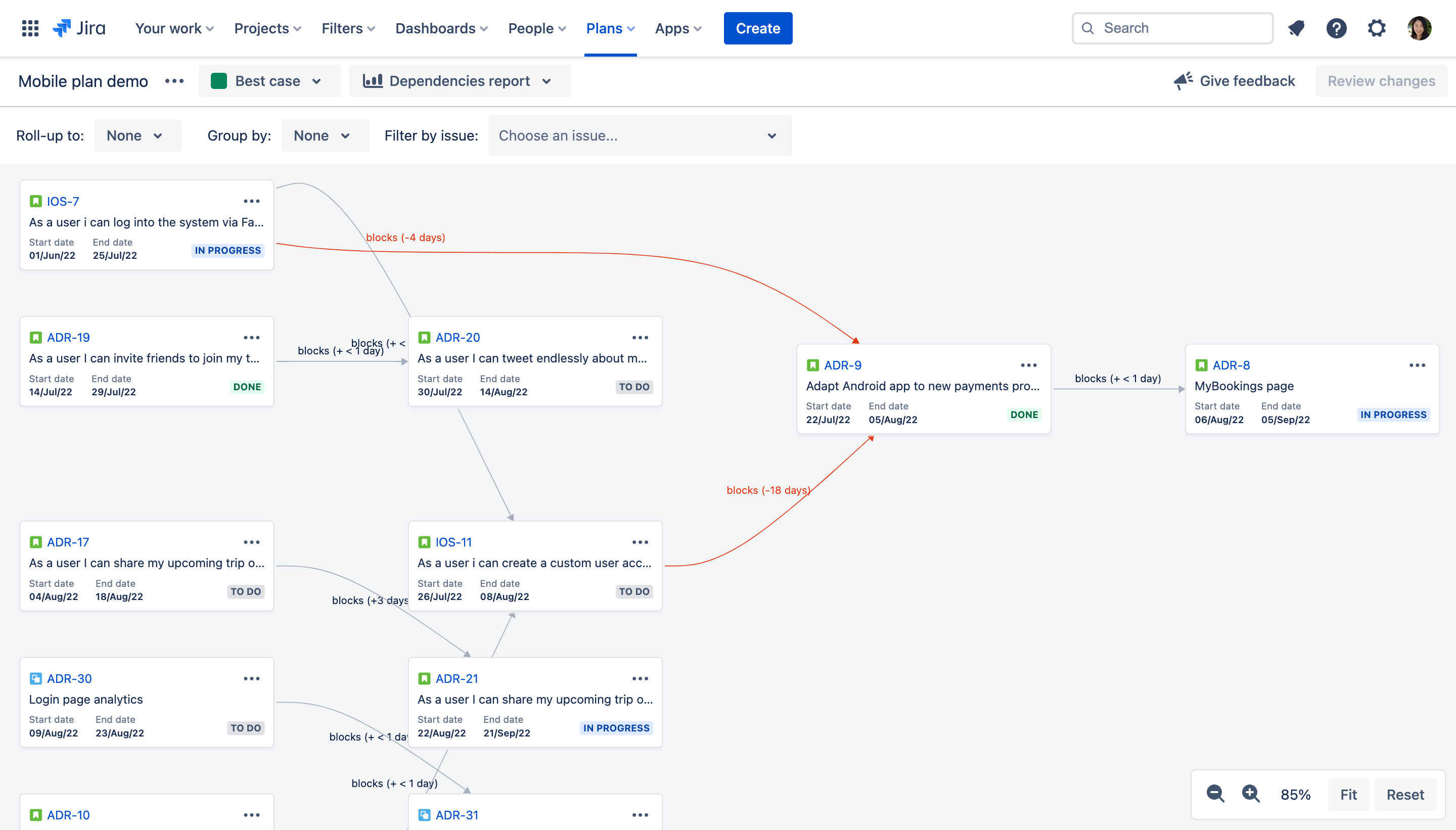Click the Create button
Viewport: 1456px width, 830px height.
pos(758,28)
